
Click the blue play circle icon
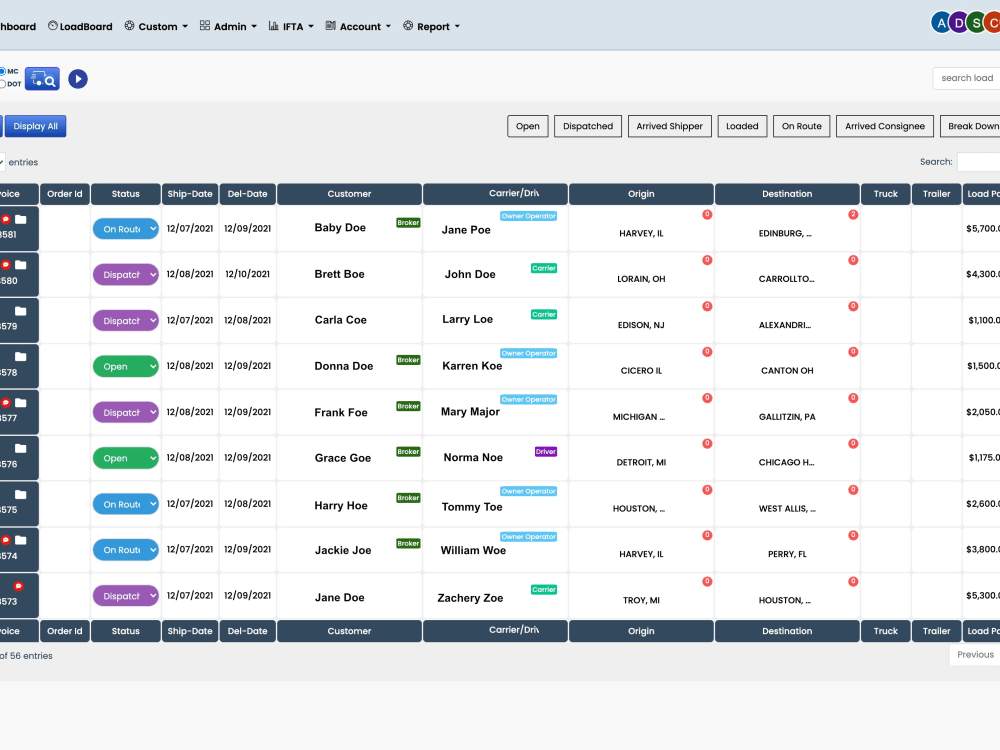(78, 79)
